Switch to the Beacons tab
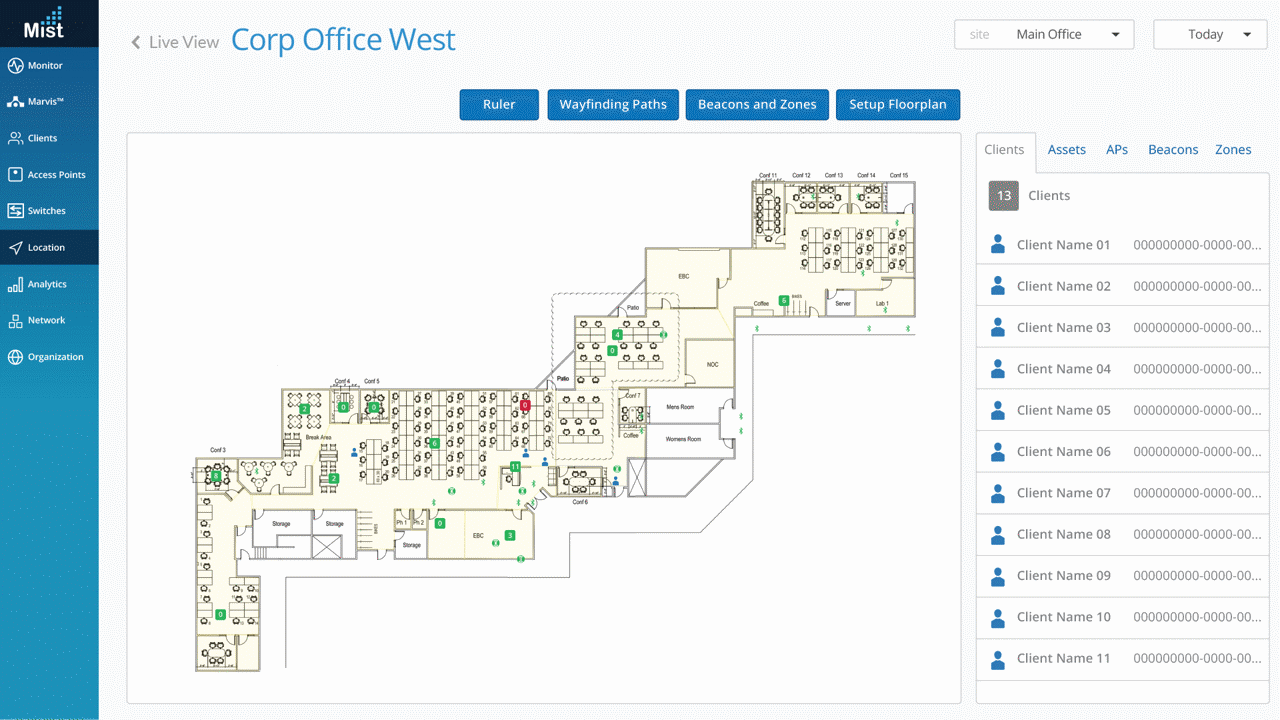This screenshot has width=1280, height=720. coord(1172,149)
